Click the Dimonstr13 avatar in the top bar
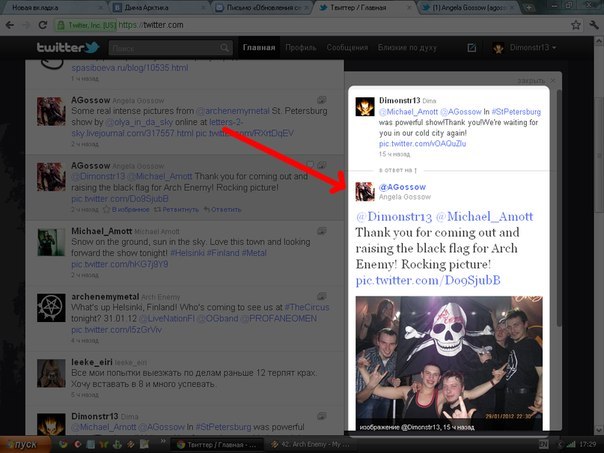Image resolution: width=604 pixels, height=453 pixels. point(498,48)
